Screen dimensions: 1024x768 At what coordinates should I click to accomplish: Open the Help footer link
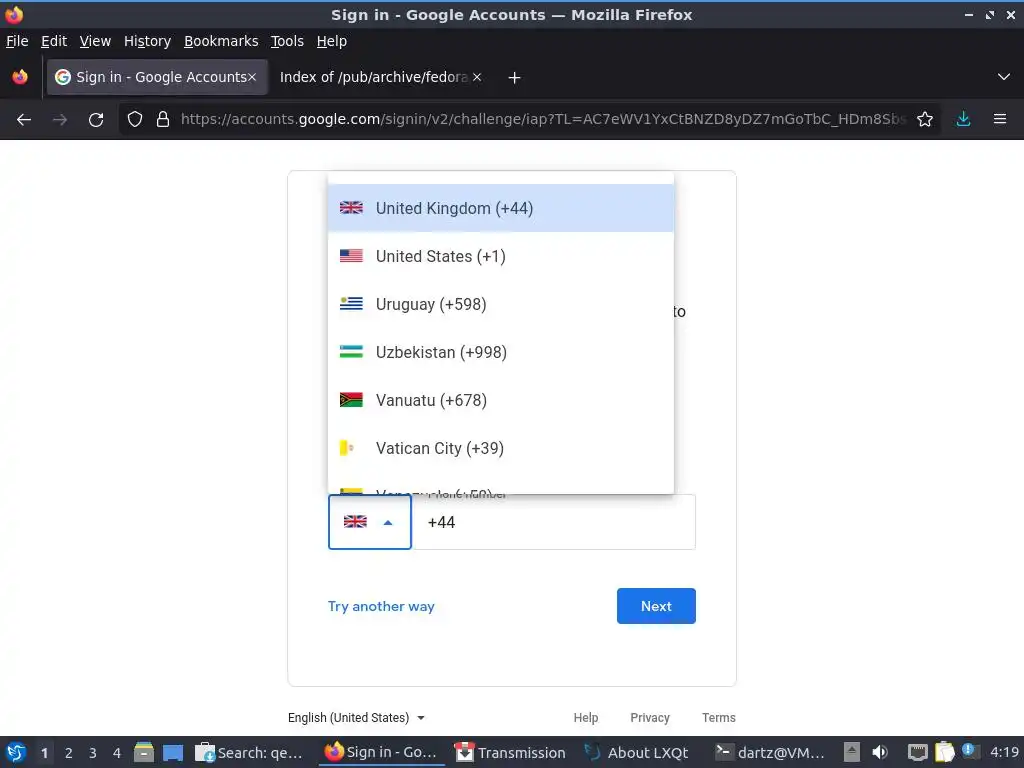(x=586, y=718)
